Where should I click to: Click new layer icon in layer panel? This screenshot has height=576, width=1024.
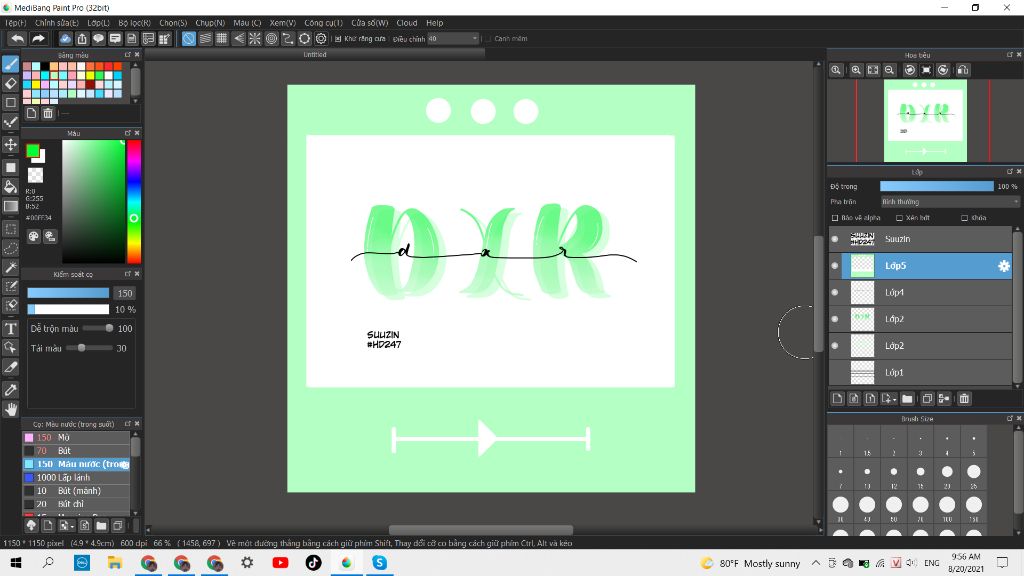tap(838, 398)
